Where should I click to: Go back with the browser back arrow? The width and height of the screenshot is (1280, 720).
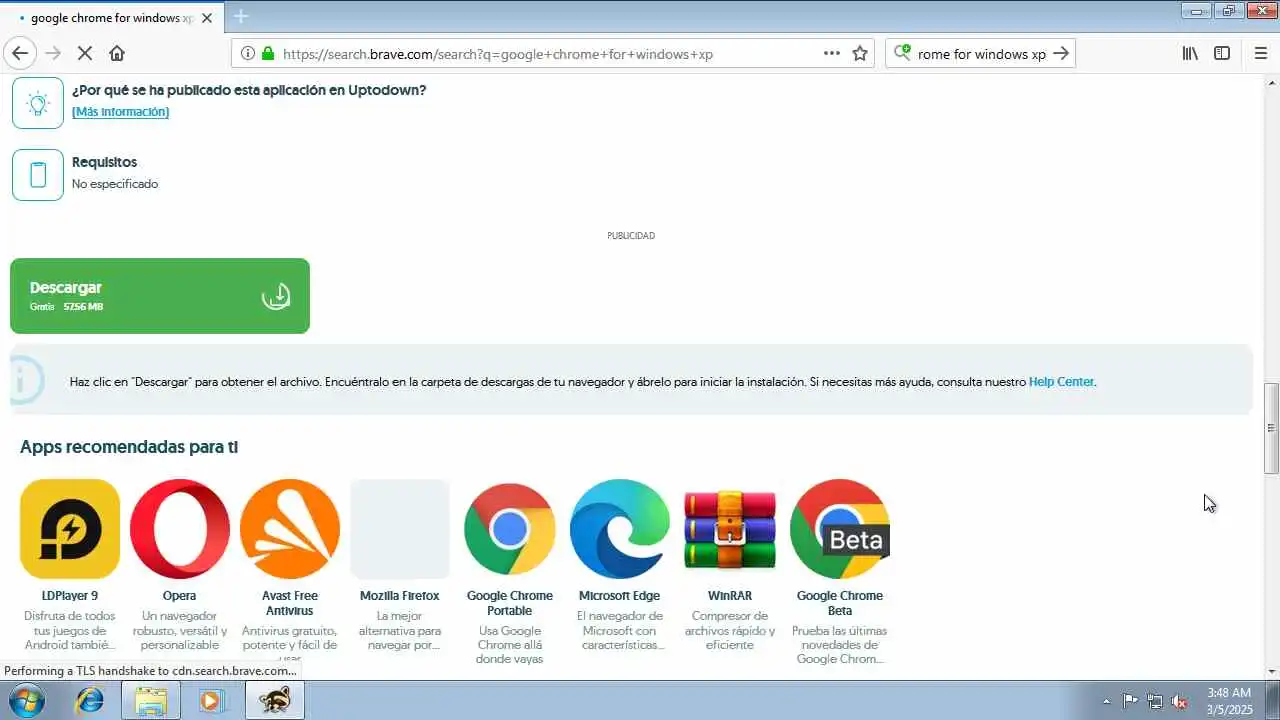click(x=20, y=53)
